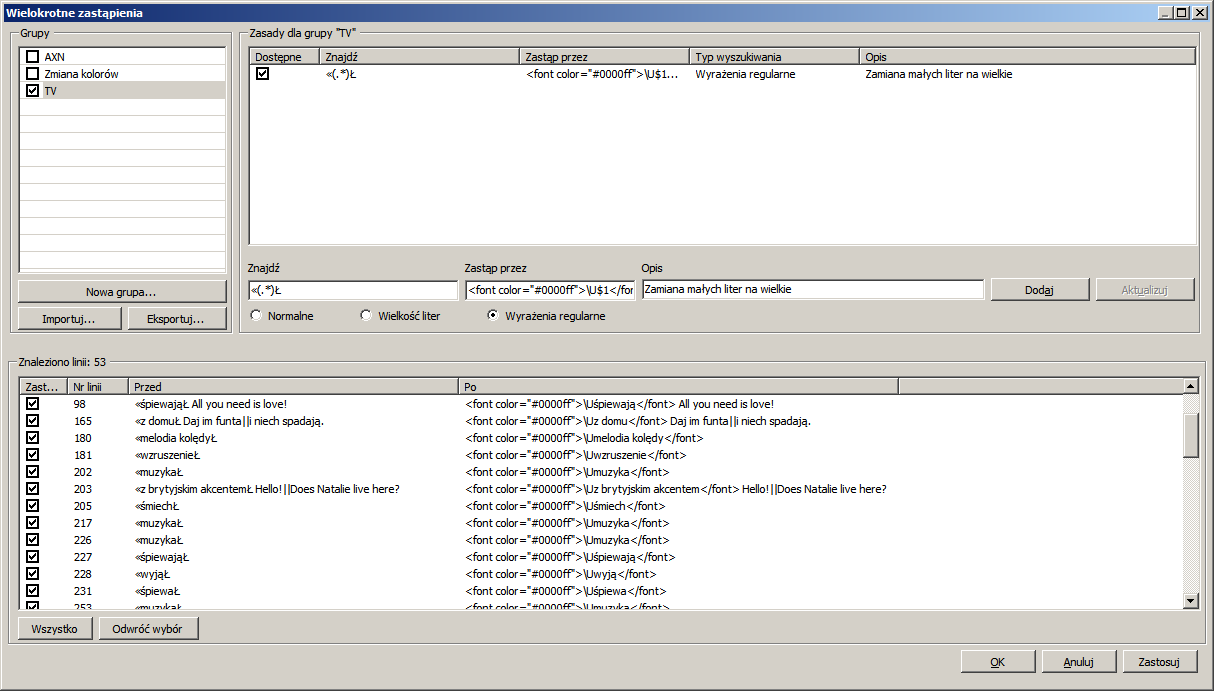
Task: Click the Po text for line 98
Action: click(x=620, y=404)
